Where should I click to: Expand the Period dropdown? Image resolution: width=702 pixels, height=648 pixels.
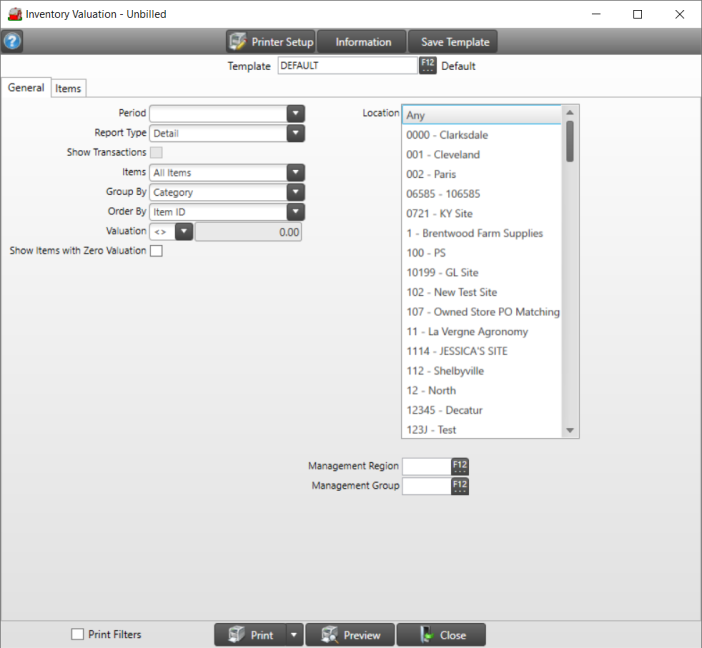(295, 113)
